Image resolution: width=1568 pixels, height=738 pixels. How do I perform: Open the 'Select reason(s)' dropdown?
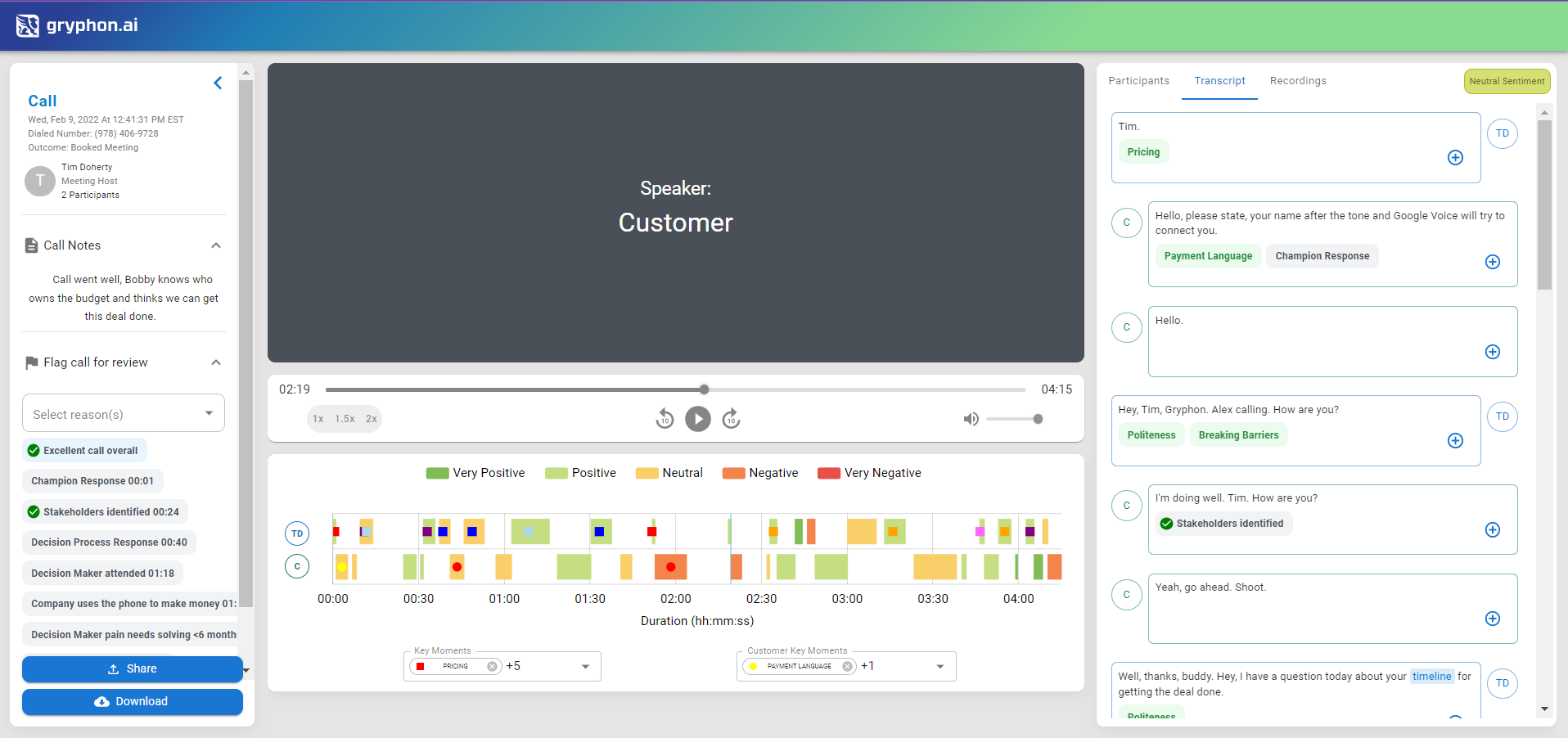pyautogui.click(x=124, y=414)
